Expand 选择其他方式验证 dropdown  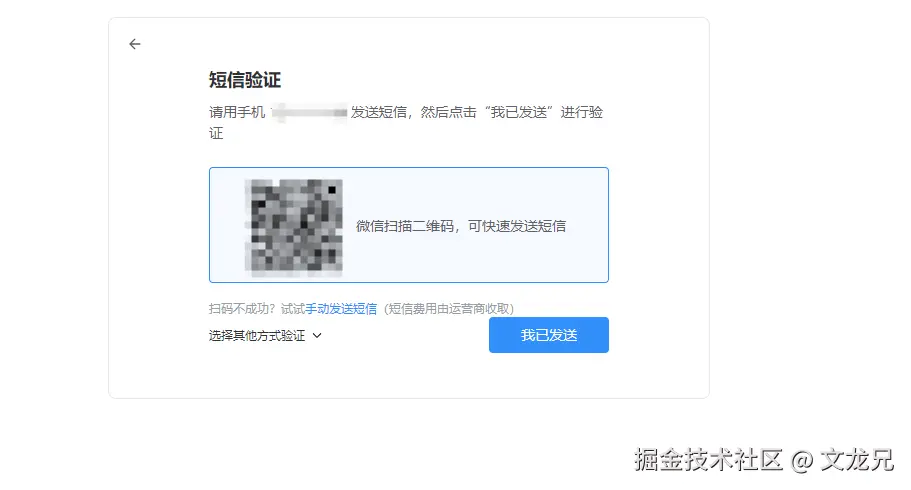click(x=265, y=335)
